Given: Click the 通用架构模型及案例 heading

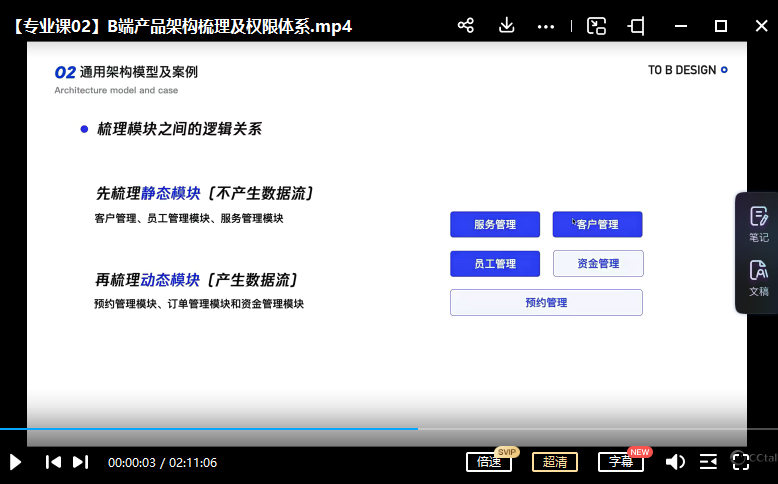Looking at the screenshot, I should [138, 72].
